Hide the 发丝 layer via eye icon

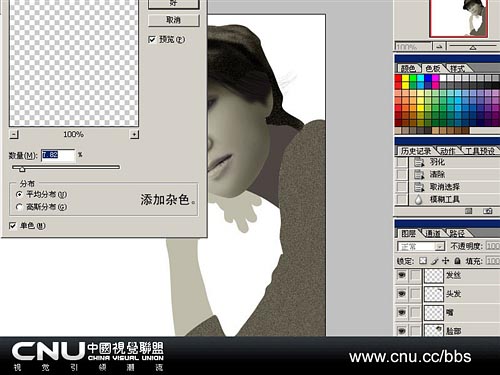pyautogui.click(x=402, y=275)
